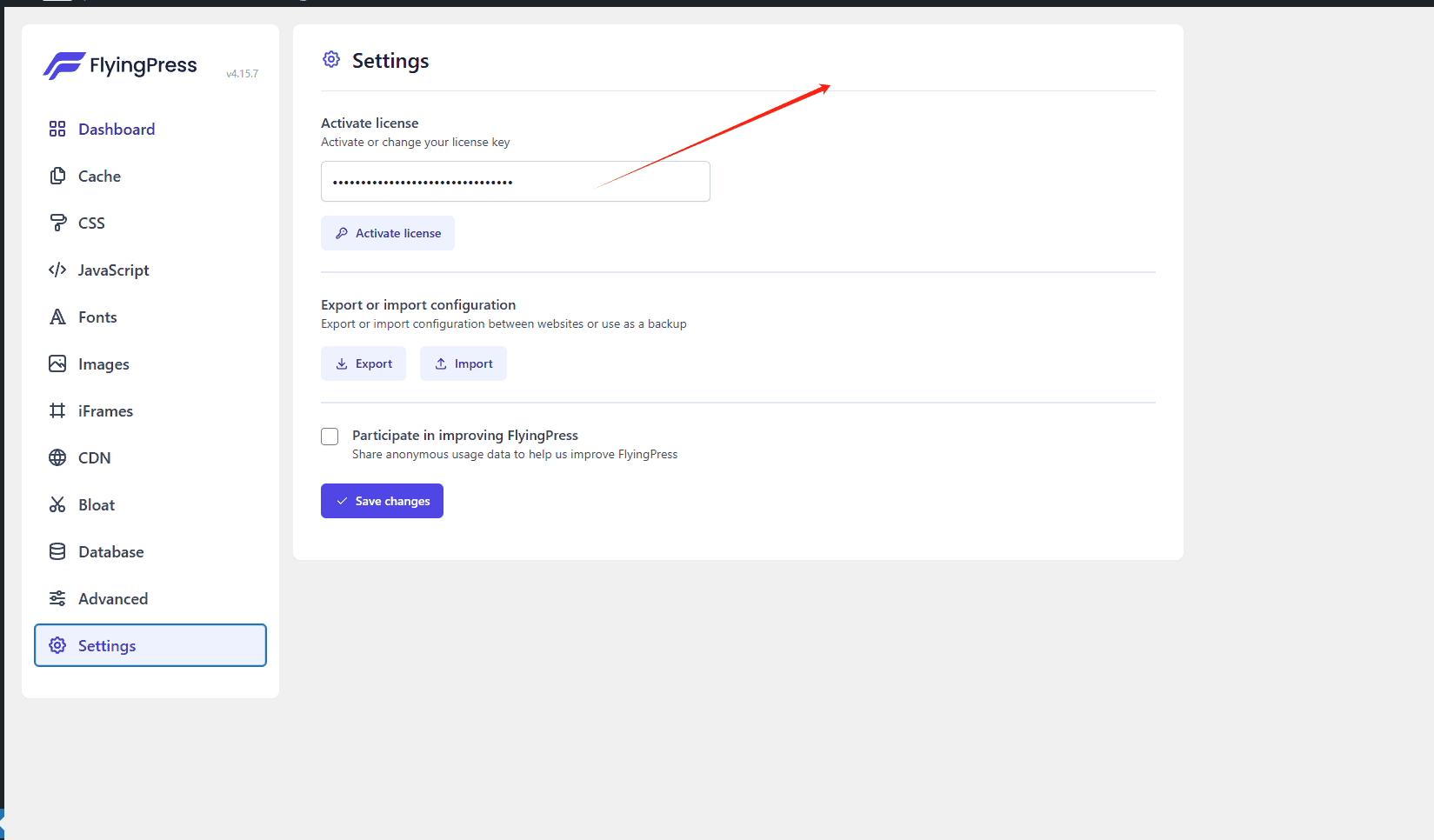The image size is (1434, 840).
Task: Click the Save changes button
Action: 382,501
